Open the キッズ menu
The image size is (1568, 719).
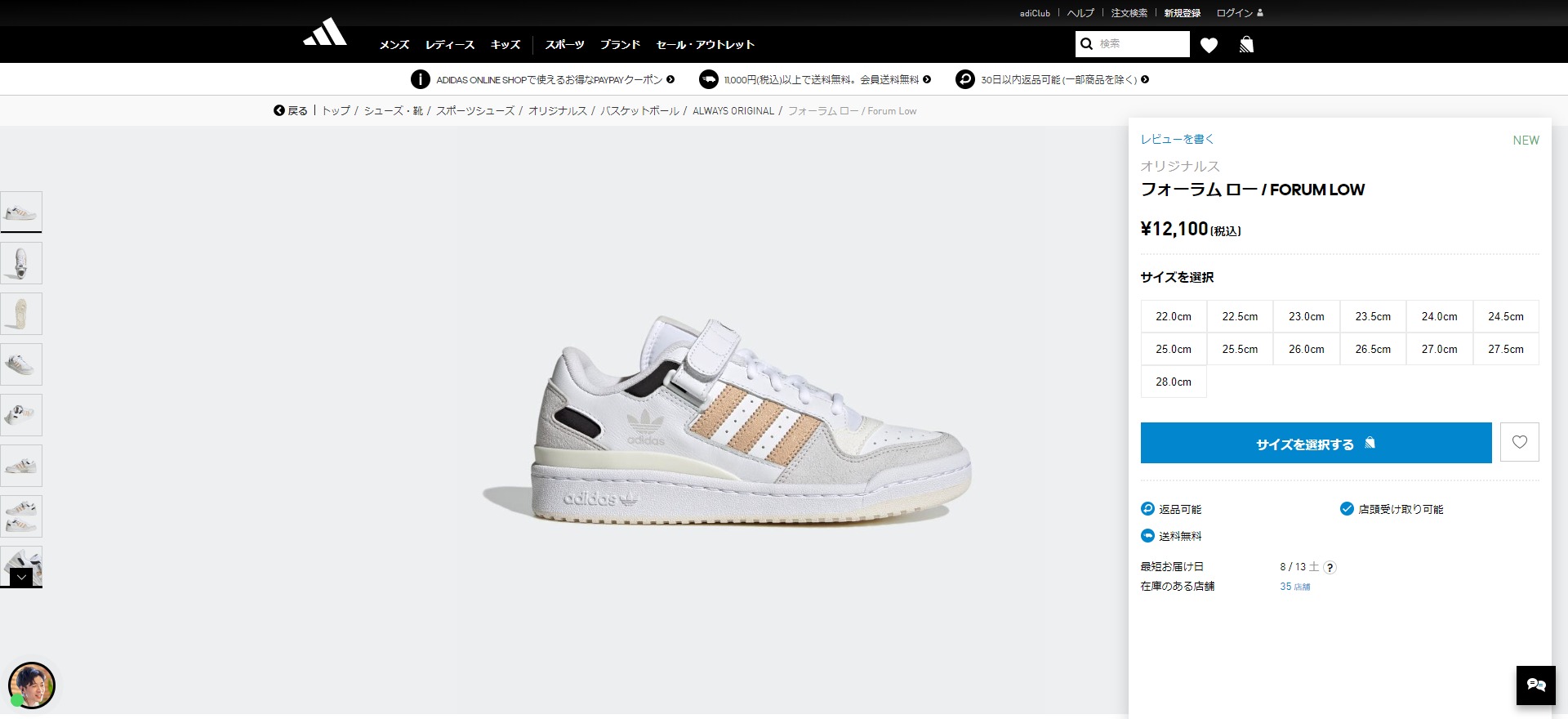(x=506, y=45)
